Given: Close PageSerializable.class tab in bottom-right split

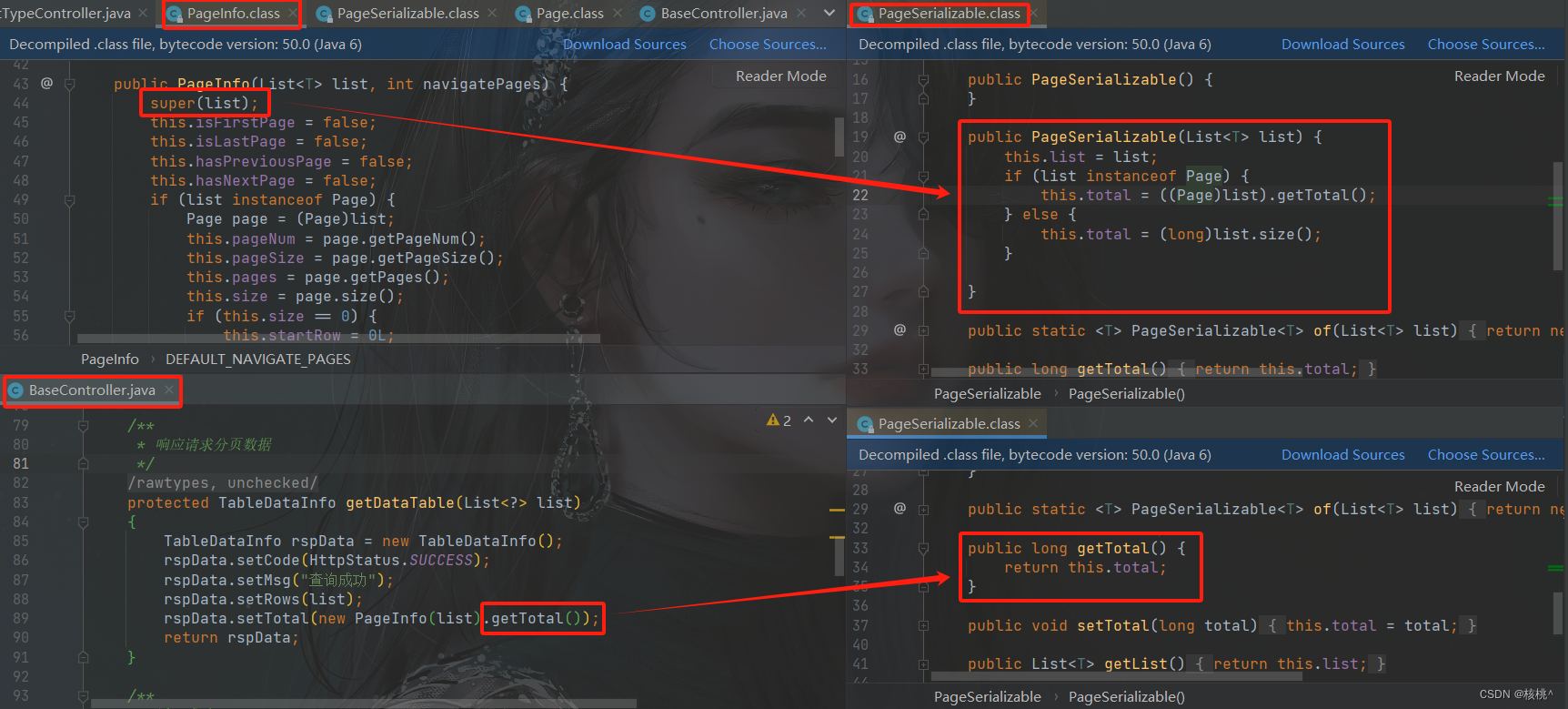Looking at the screenshot, I should point(1033,424).
